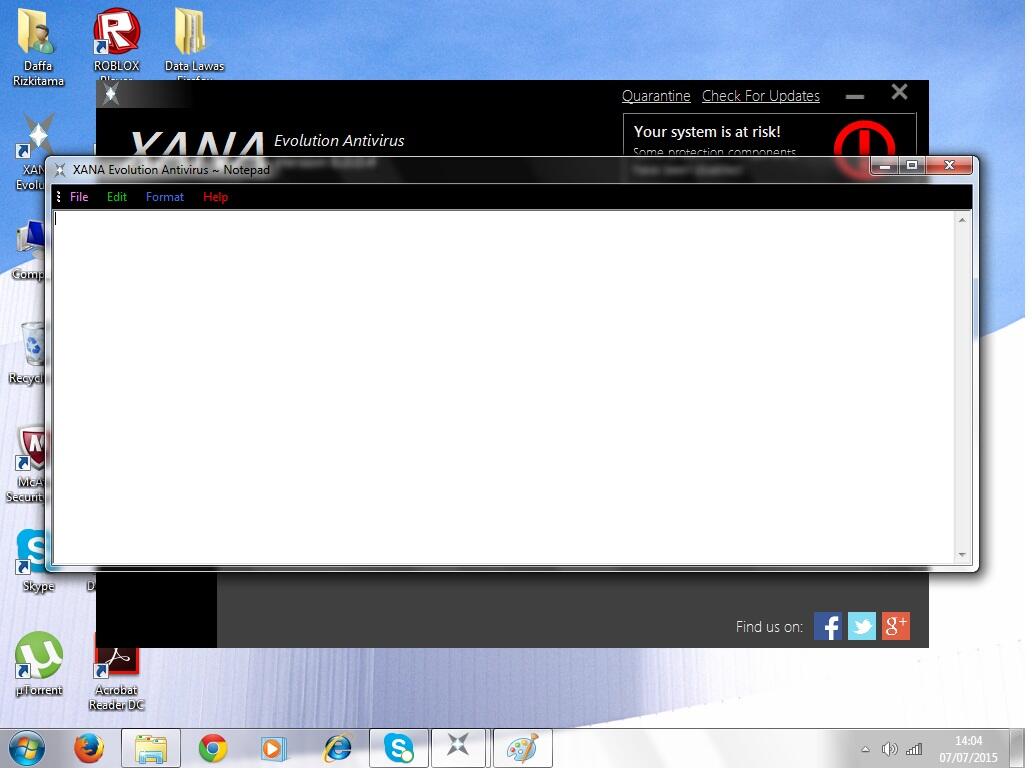
Task: Minimize the XANA Antivirus main window
Action: coord(854,96)
